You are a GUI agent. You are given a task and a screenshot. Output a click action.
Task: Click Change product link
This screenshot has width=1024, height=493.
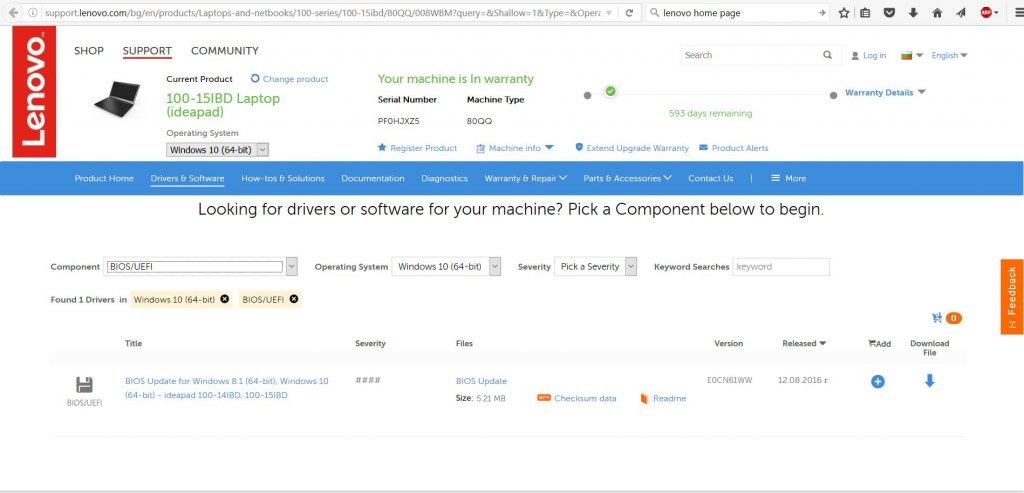click(x=289, y=79)
